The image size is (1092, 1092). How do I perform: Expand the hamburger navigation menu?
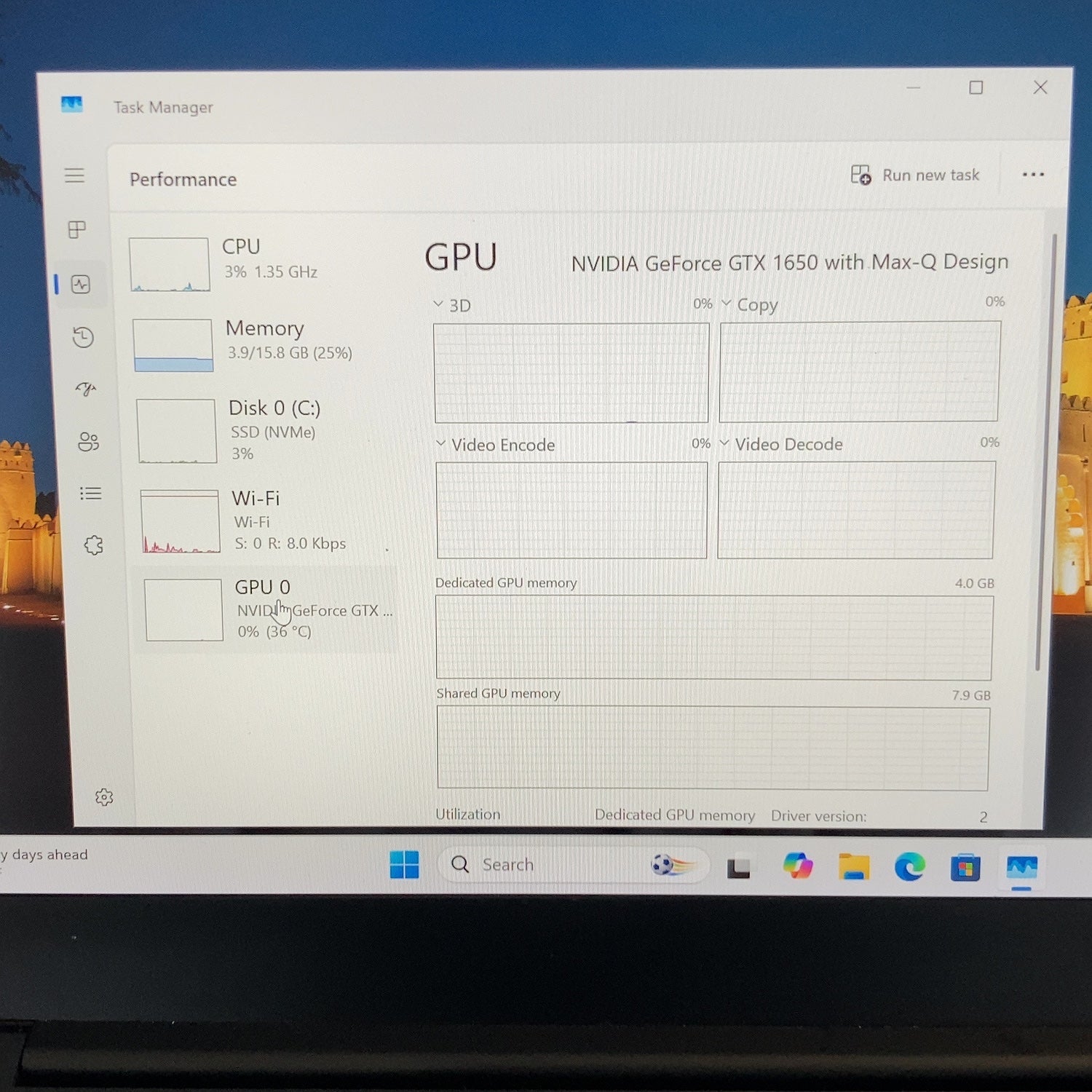(74, 175)
